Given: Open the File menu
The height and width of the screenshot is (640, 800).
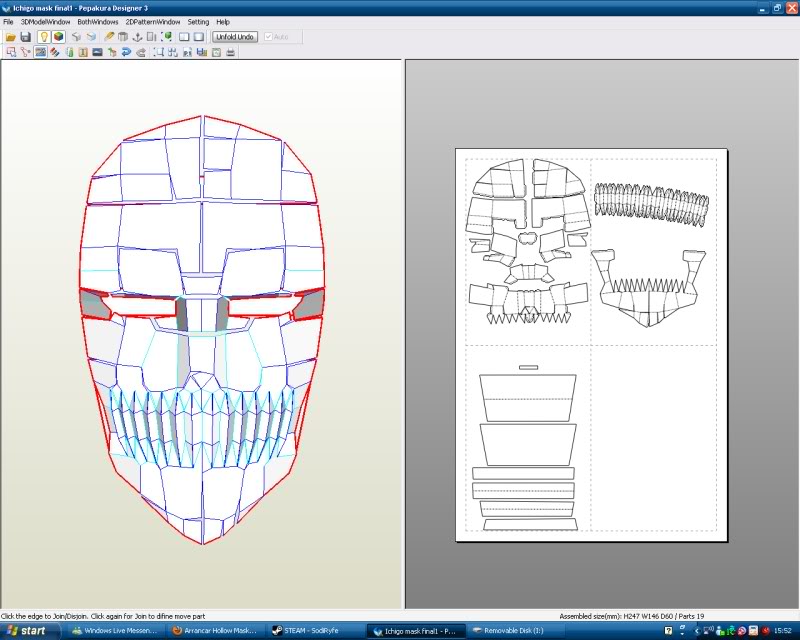Looking at the screenshot, I should click(8, 22).
